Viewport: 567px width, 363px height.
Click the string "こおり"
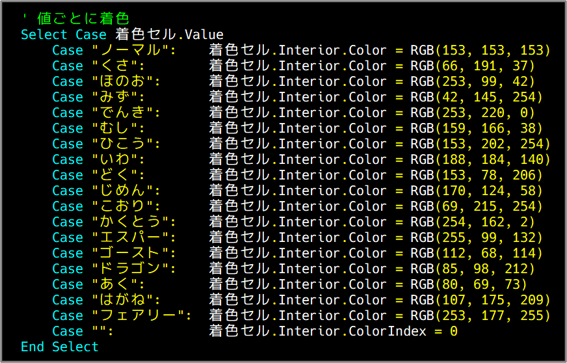point(122,206)
